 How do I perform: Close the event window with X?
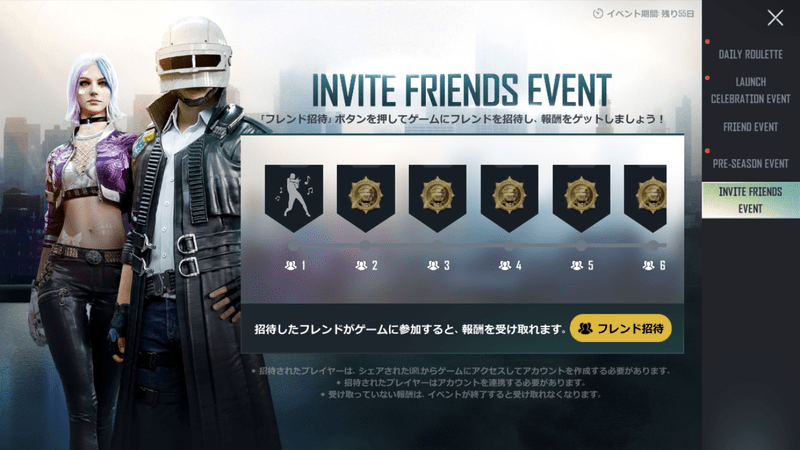click(776, 18)
